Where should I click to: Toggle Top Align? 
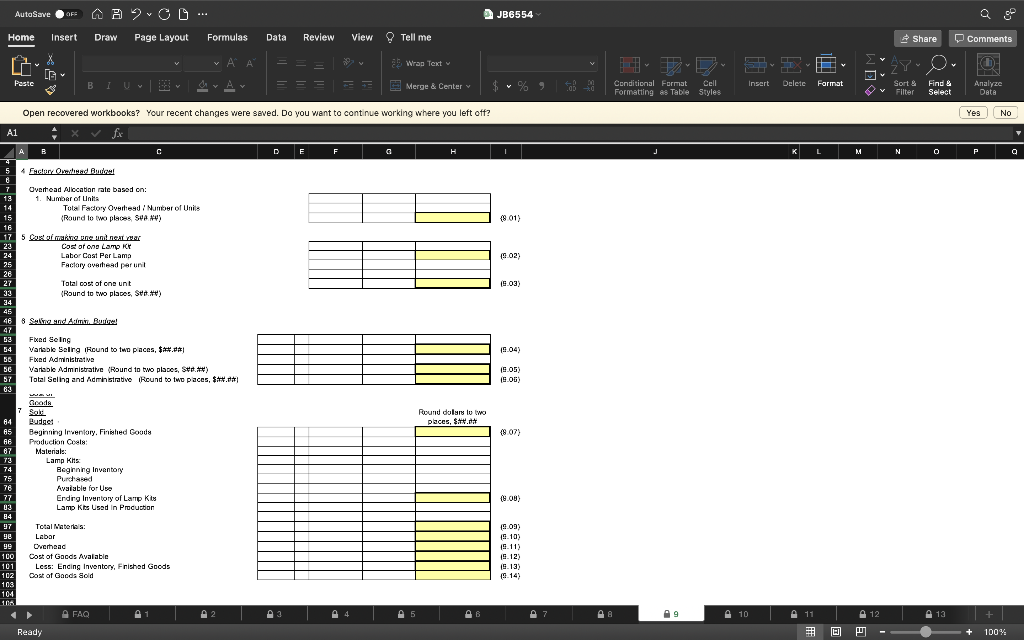coord(281,63)
